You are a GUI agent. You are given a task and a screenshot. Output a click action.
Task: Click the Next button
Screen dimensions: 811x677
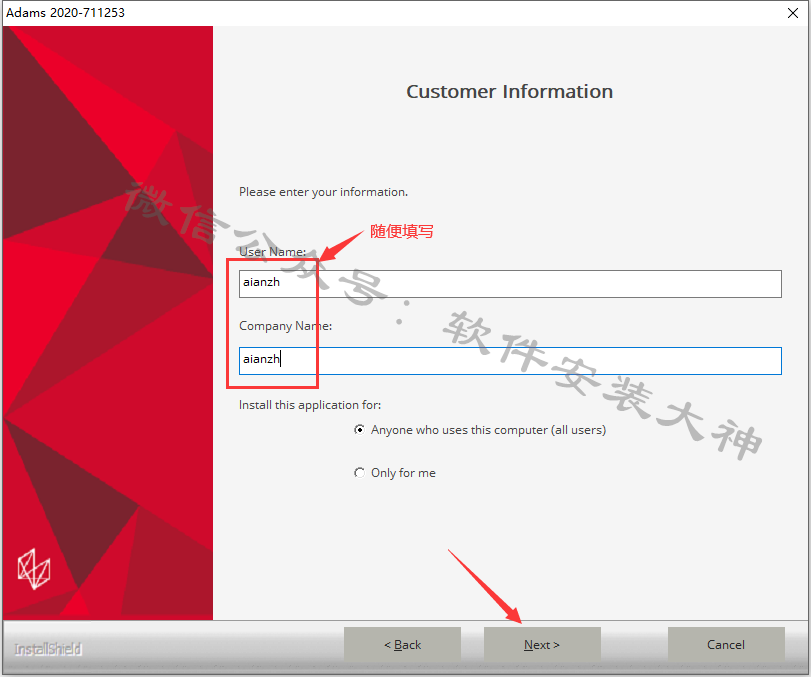pos(542,644)
